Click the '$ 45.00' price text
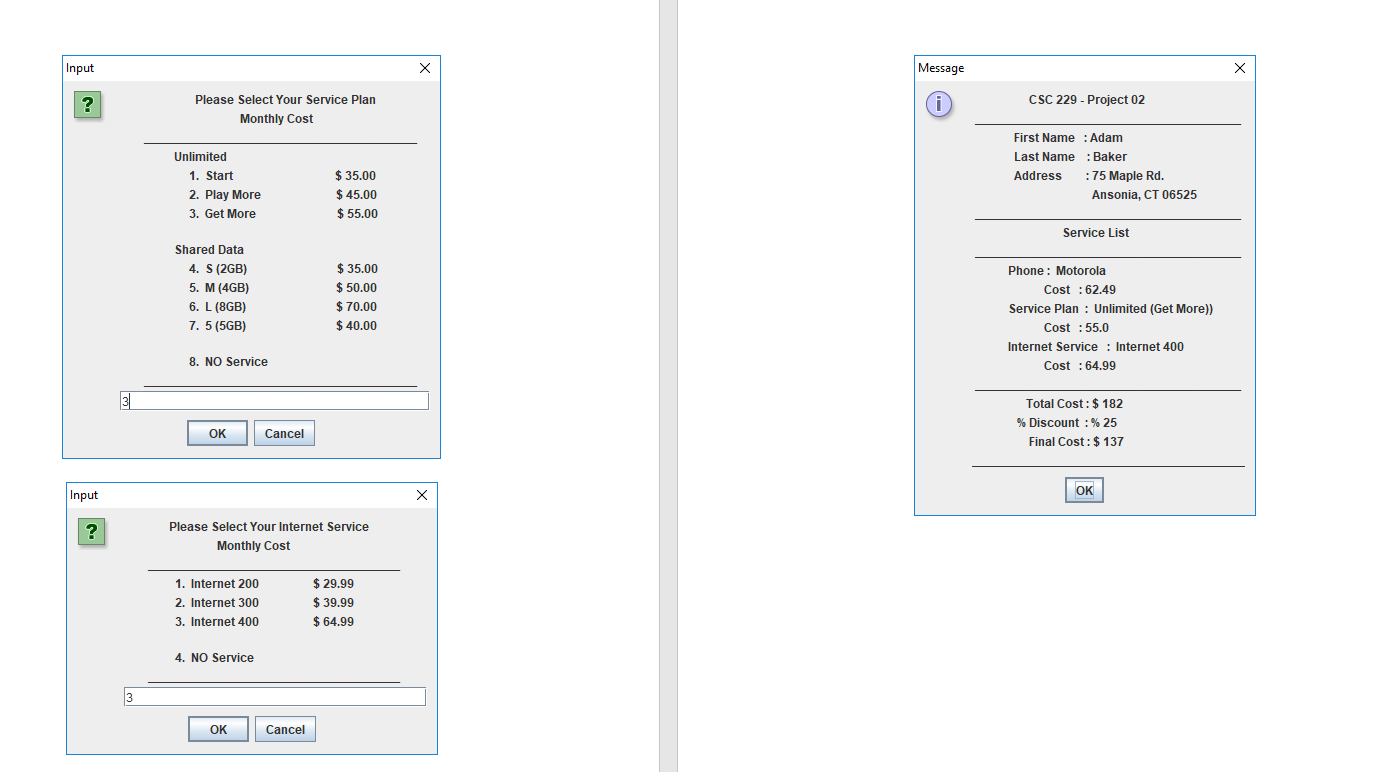 tap(356, 195)
